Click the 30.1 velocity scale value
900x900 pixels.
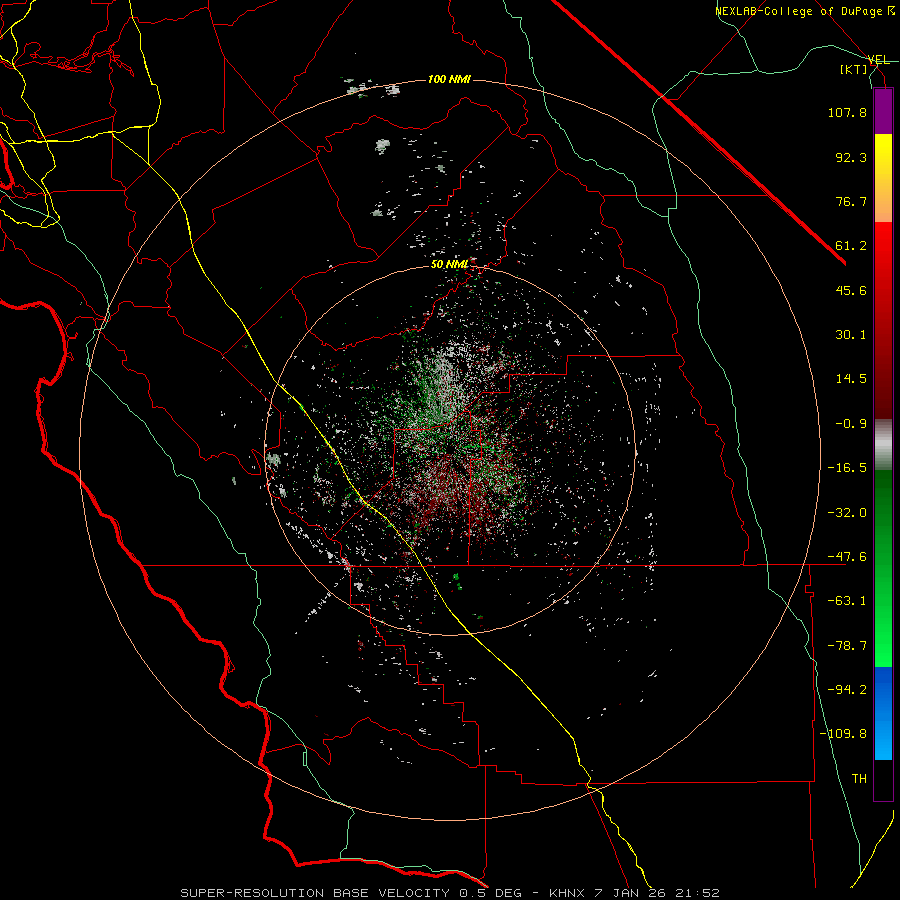851,335
